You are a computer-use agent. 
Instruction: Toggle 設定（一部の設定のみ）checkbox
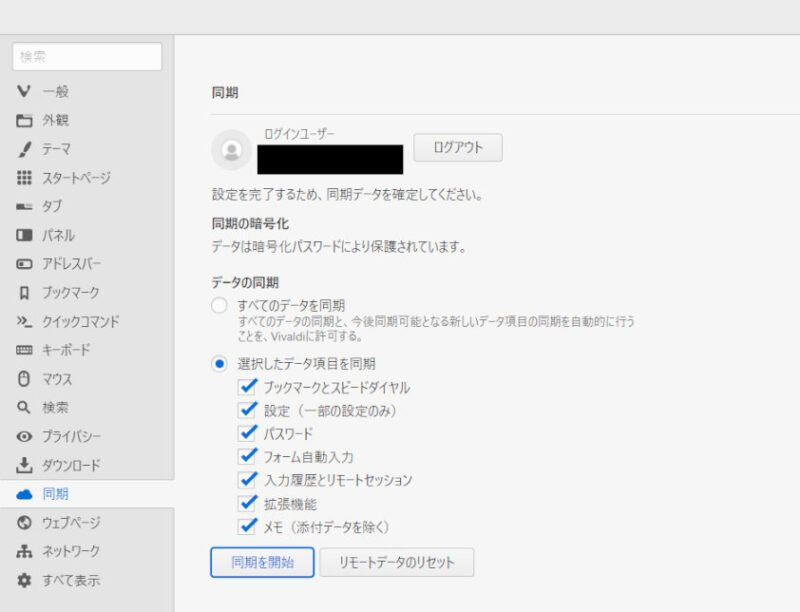tap(248, 410)
